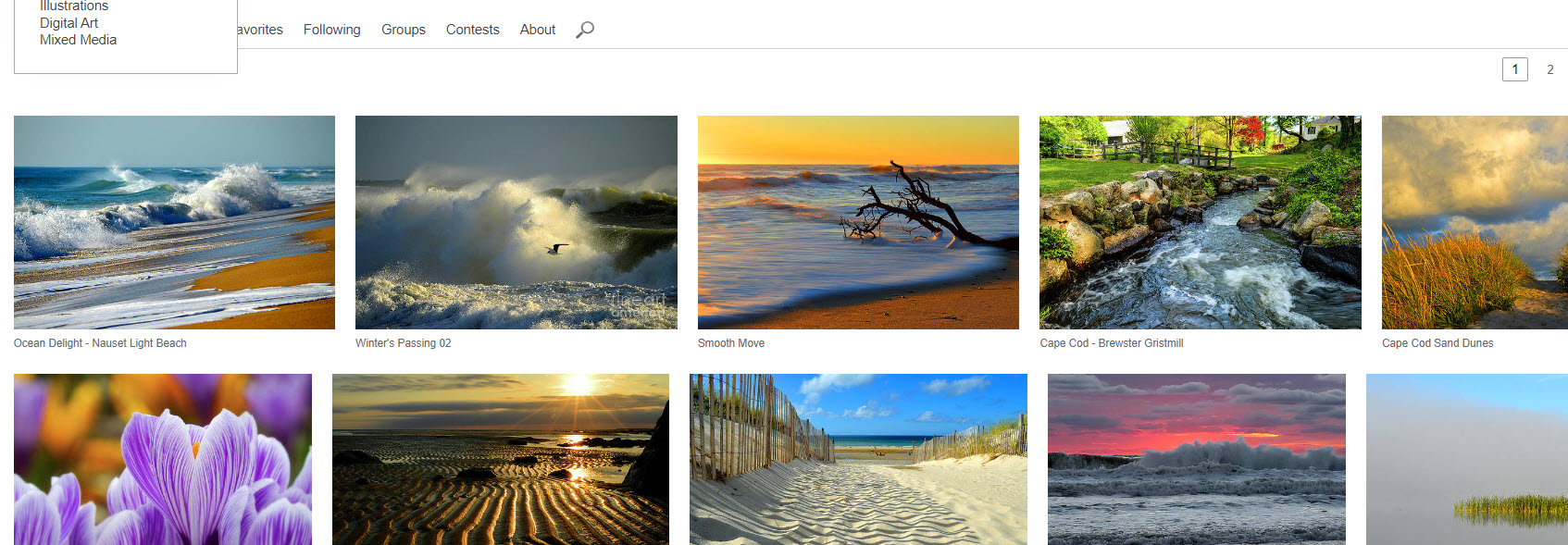
Task: Click the 'Cape Cod Sand Dunes' title
Action: (x=1437, y=343)
